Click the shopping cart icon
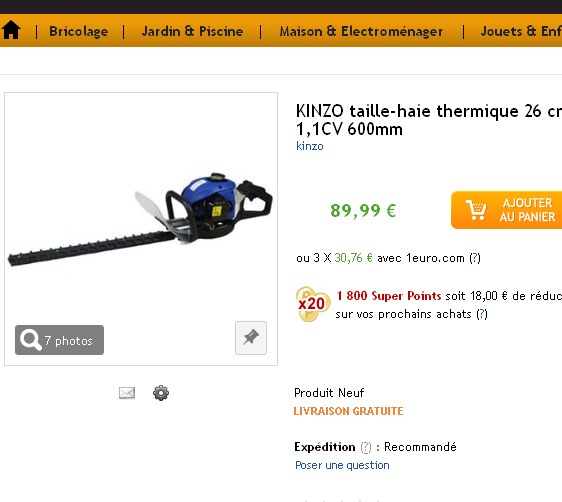 pyautogui.click(x=476, y=210)
